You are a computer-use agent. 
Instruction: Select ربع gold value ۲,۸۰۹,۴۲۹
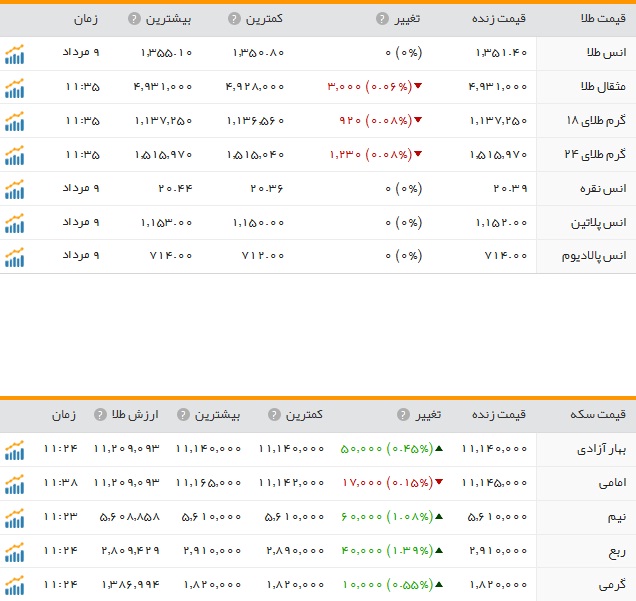tap(131, 551)
